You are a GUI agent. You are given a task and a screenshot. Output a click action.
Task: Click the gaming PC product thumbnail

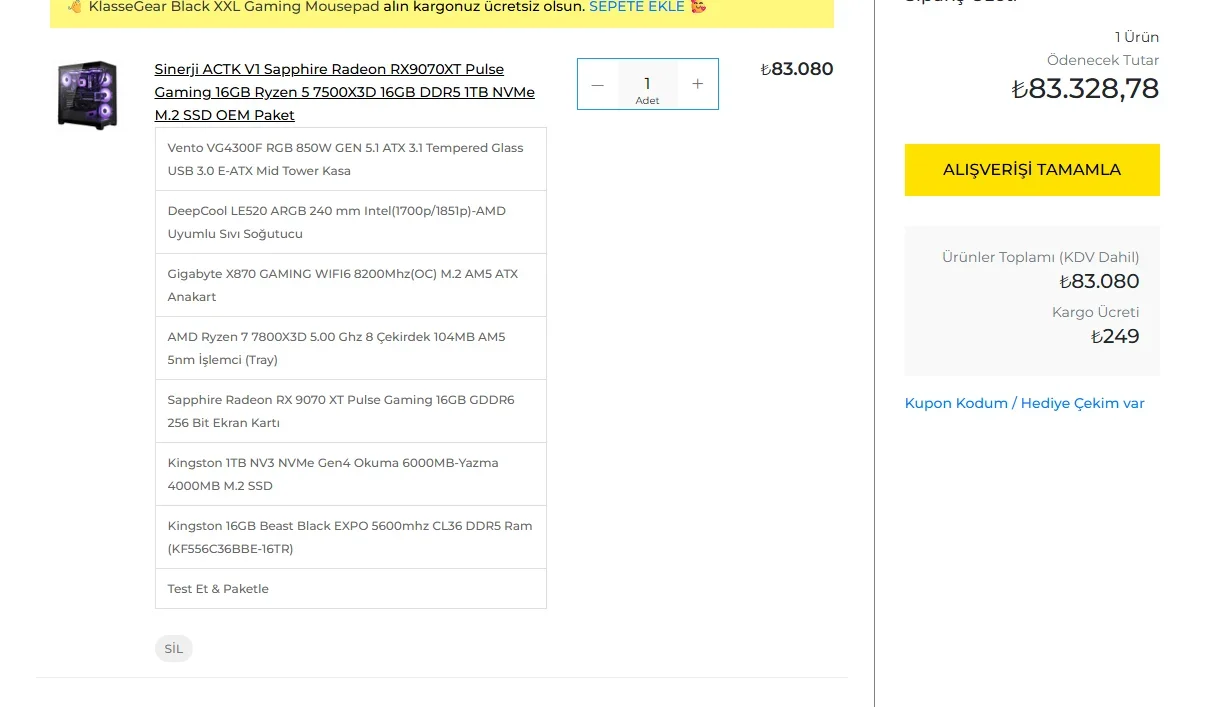tap(87, 94)
